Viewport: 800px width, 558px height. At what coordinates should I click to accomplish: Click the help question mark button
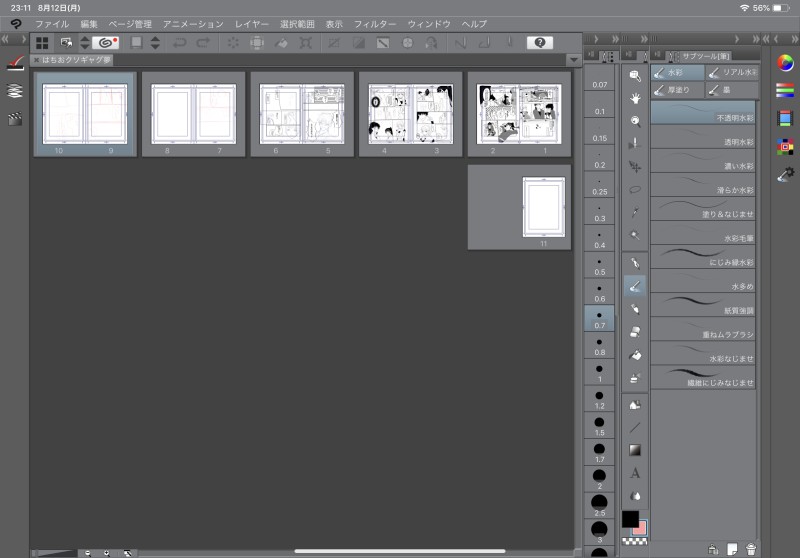click(x=540, y=43)
